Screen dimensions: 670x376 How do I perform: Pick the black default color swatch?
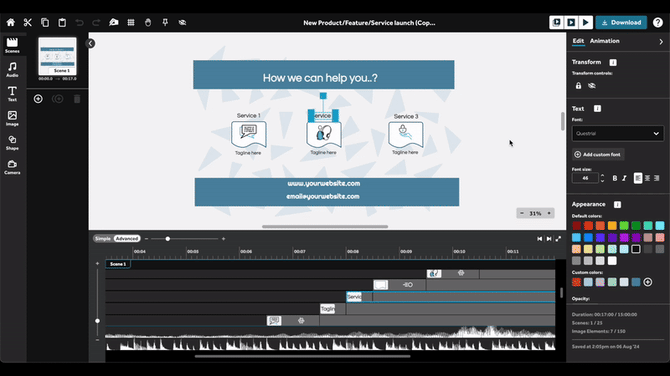click(x=636, y=249)
